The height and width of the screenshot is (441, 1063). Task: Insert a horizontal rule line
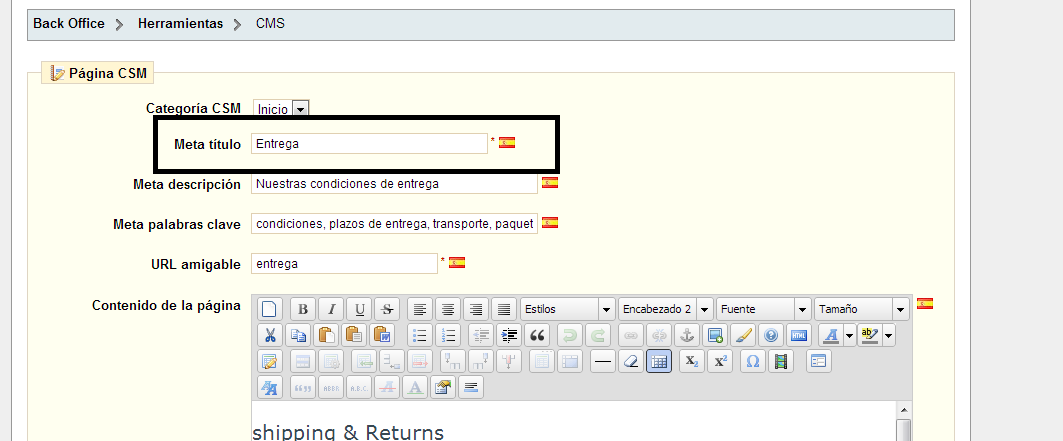(x=602, y=362)
